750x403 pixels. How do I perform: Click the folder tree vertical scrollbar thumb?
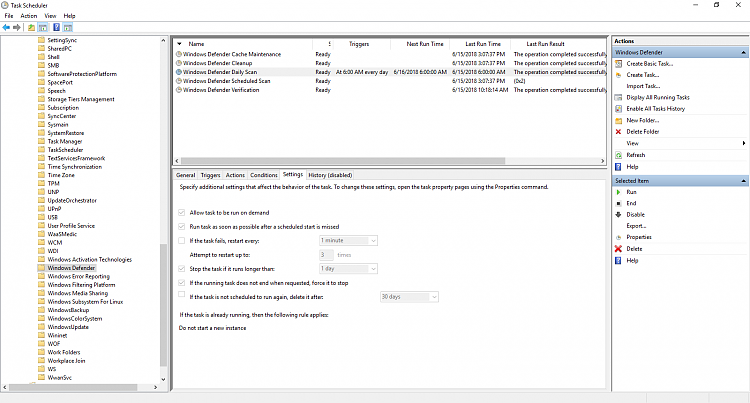[x=163, y=305]
